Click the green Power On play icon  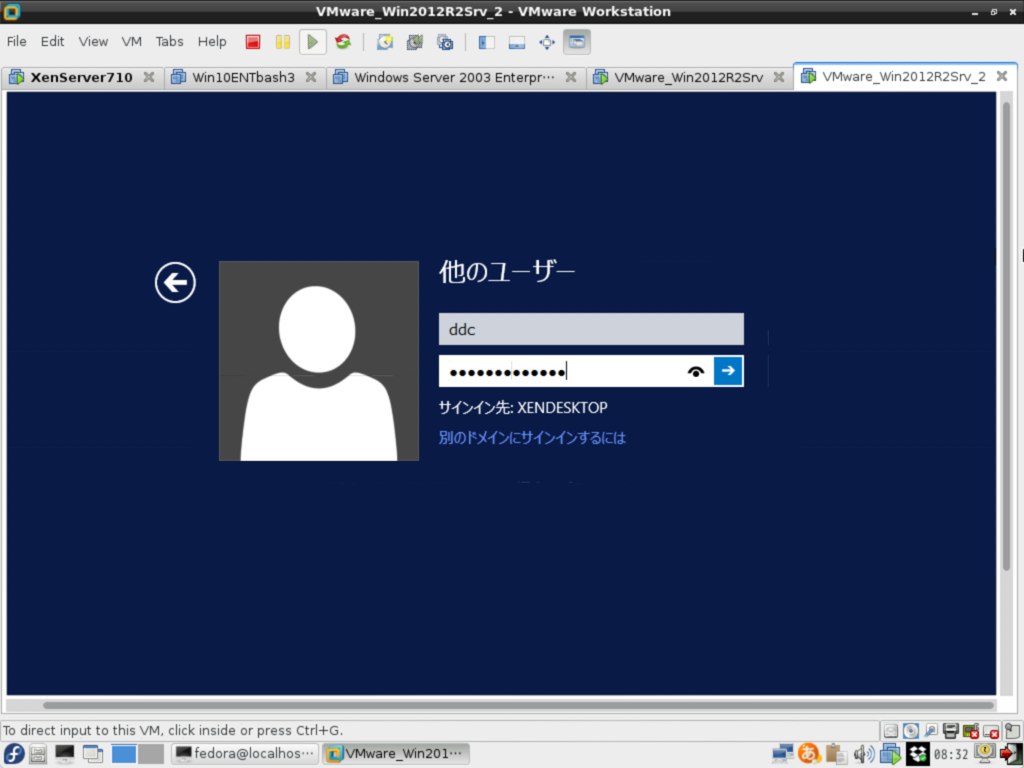tap(313, 42)
